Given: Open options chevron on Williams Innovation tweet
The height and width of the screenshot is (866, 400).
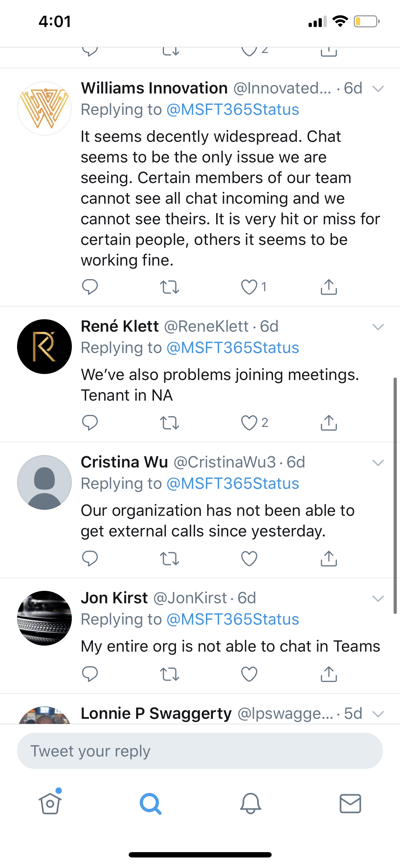Looking at the screenshot, I should coord(378,88).
